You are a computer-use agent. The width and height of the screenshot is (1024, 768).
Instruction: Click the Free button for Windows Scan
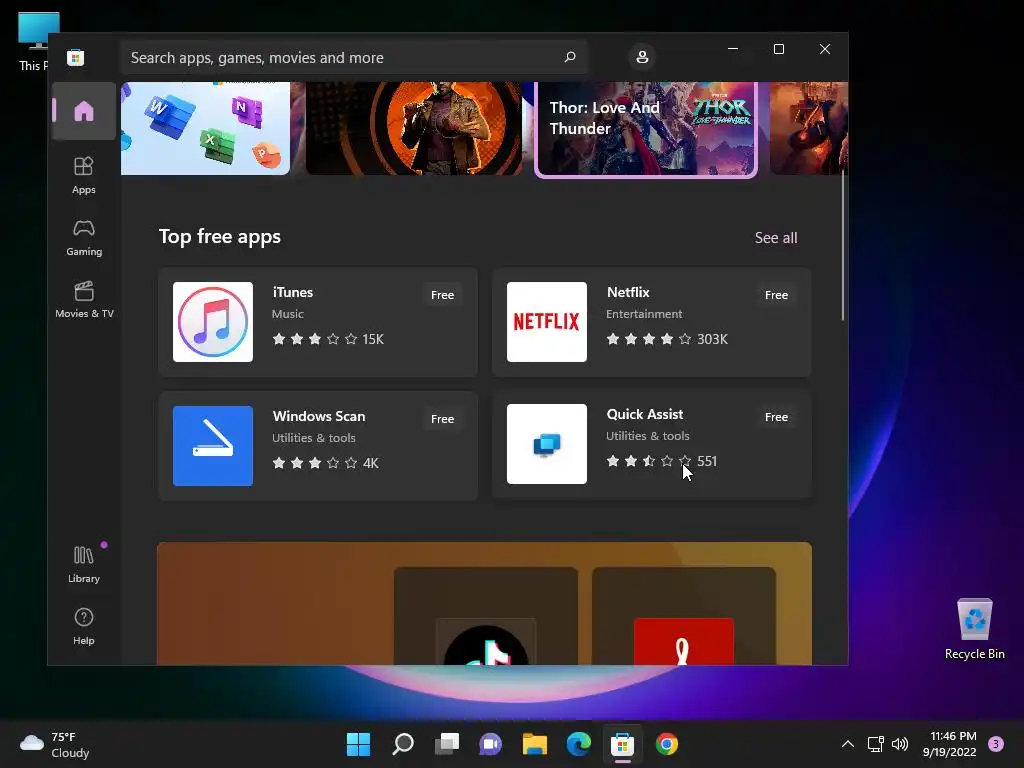442,419
